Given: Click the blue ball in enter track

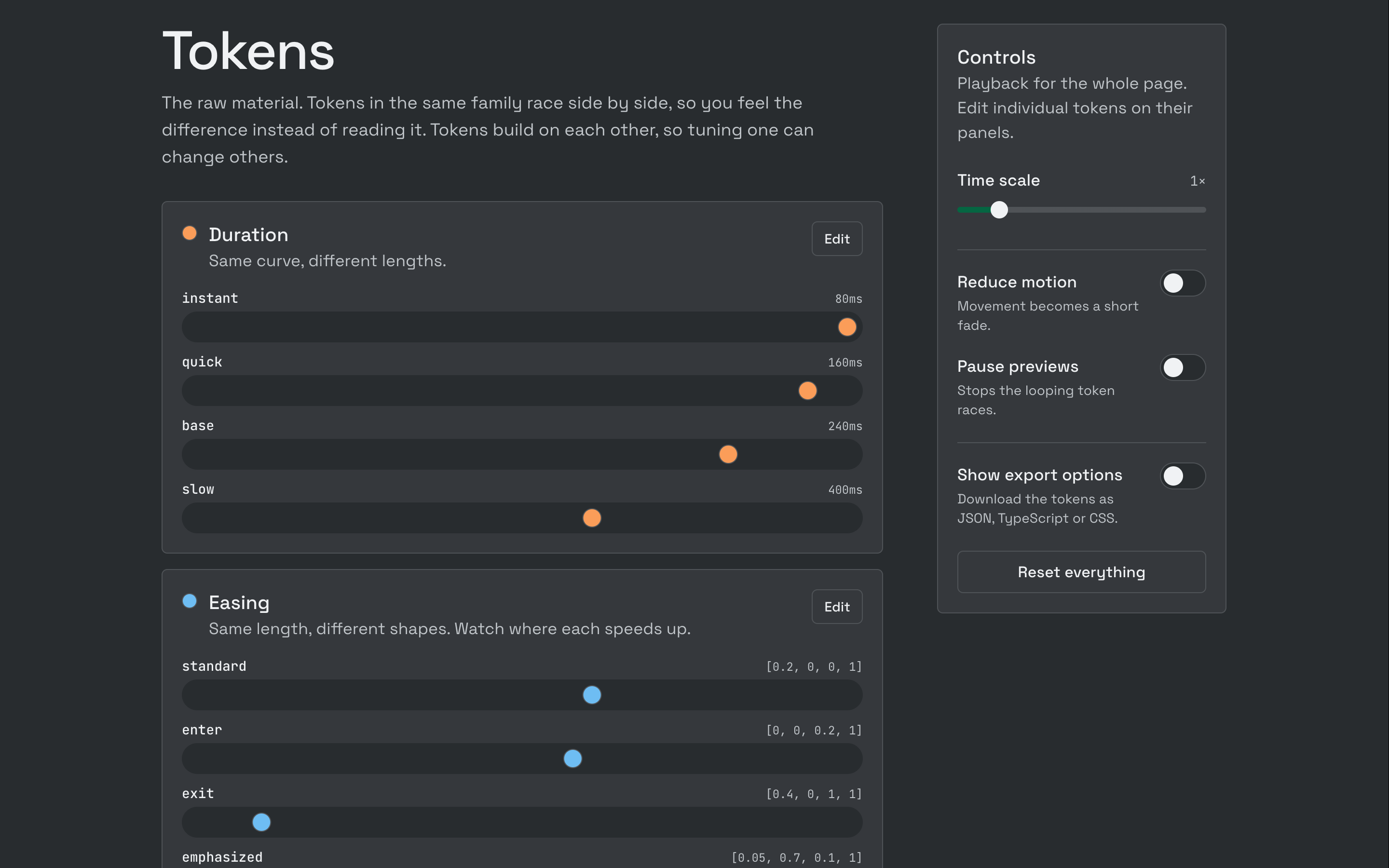Looking at the screenshot, I should point(573,759).
